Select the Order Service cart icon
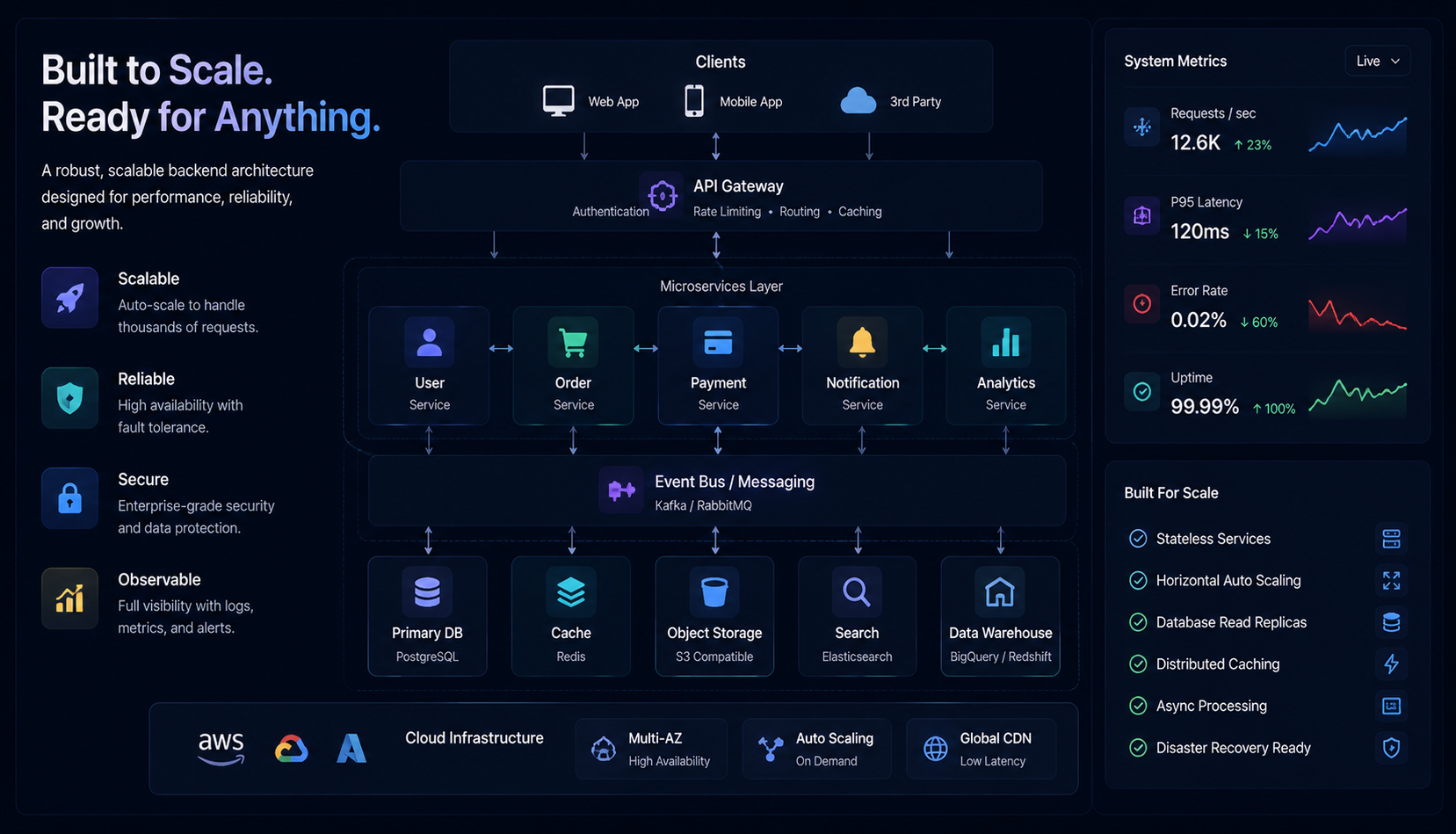 (x=573, y=342)
